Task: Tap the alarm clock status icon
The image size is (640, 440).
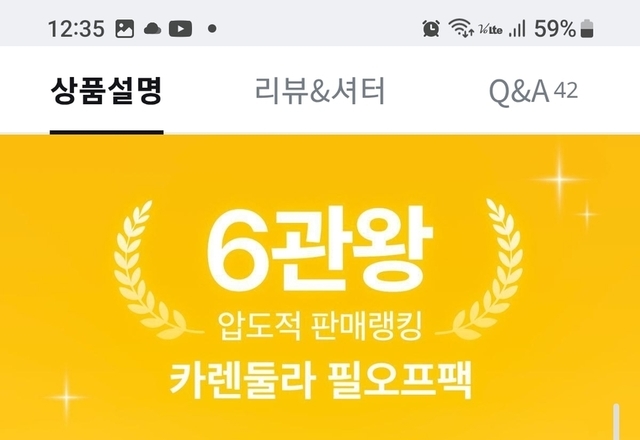Action: click(431, 29)
